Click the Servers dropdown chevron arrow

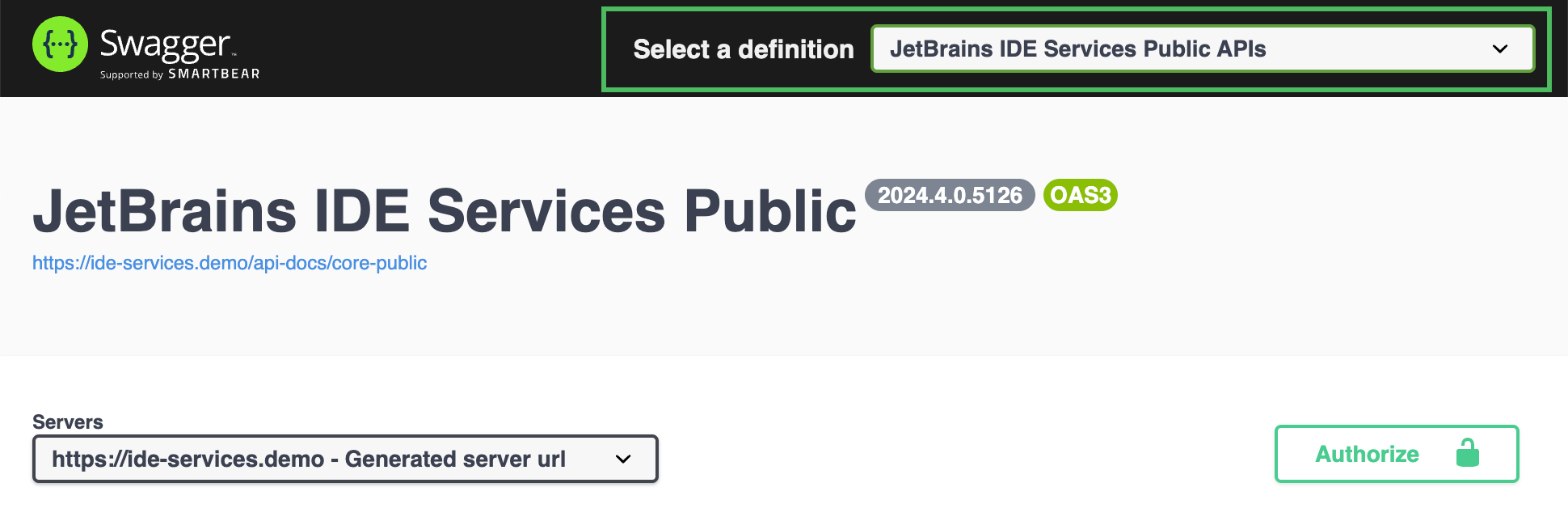coord(622,459)
